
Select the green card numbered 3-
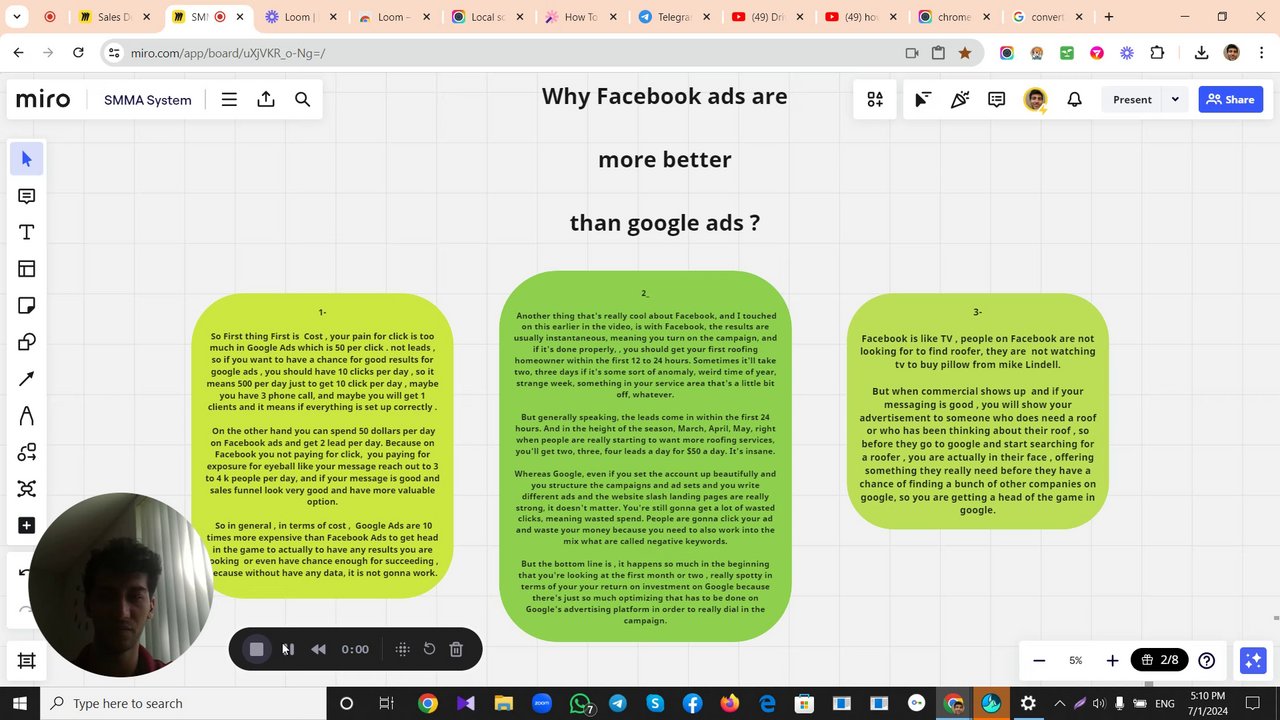[977, 411]
